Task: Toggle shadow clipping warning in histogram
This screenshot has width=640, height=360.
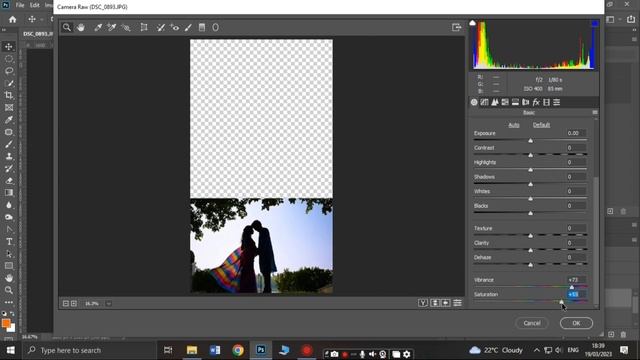Action: (473, 23)
